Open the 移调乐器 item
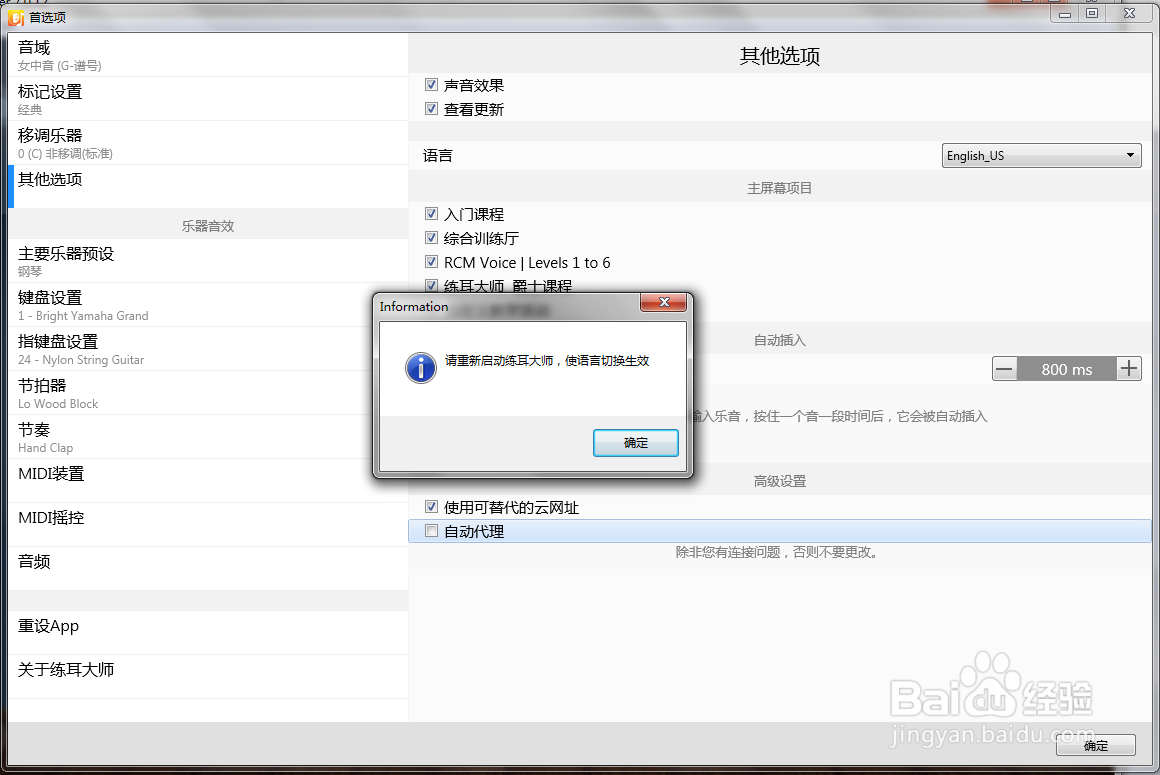This screenshot has height=775, width=1160. click(209, 143)
